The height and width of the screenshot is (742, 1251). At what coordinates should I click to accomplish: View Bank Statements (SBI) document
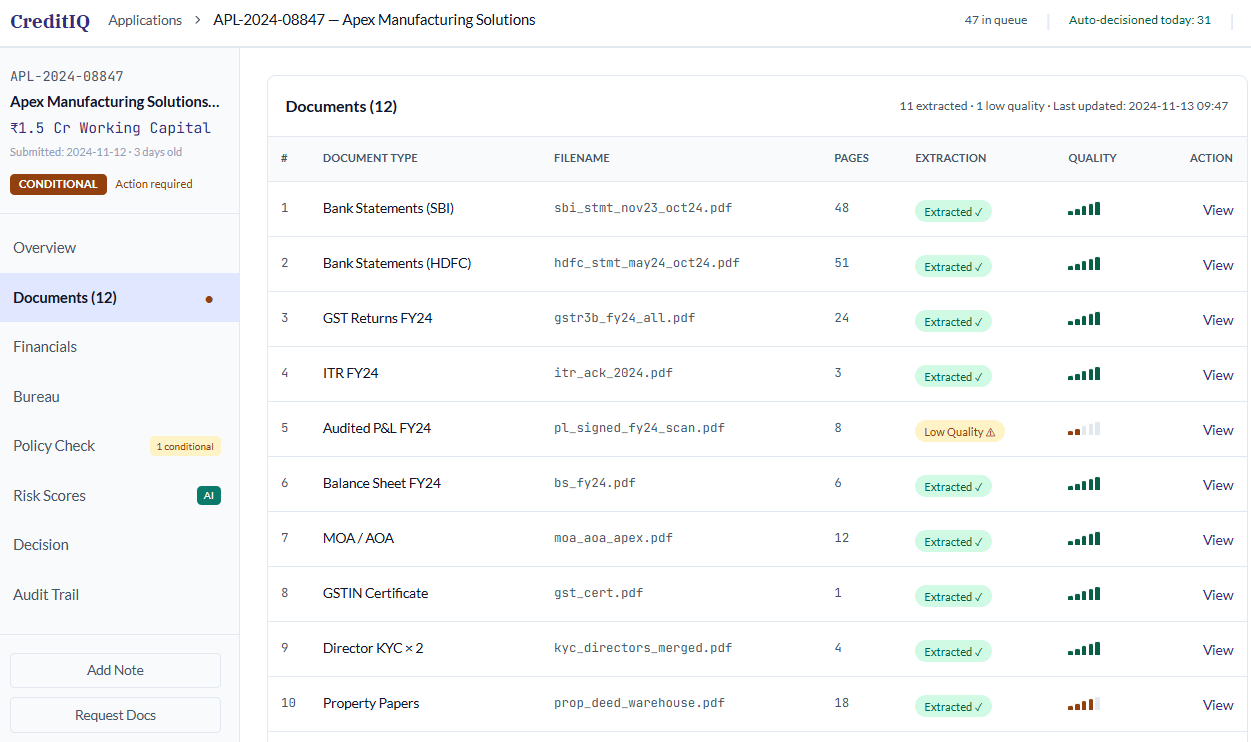click(1218, 210)
